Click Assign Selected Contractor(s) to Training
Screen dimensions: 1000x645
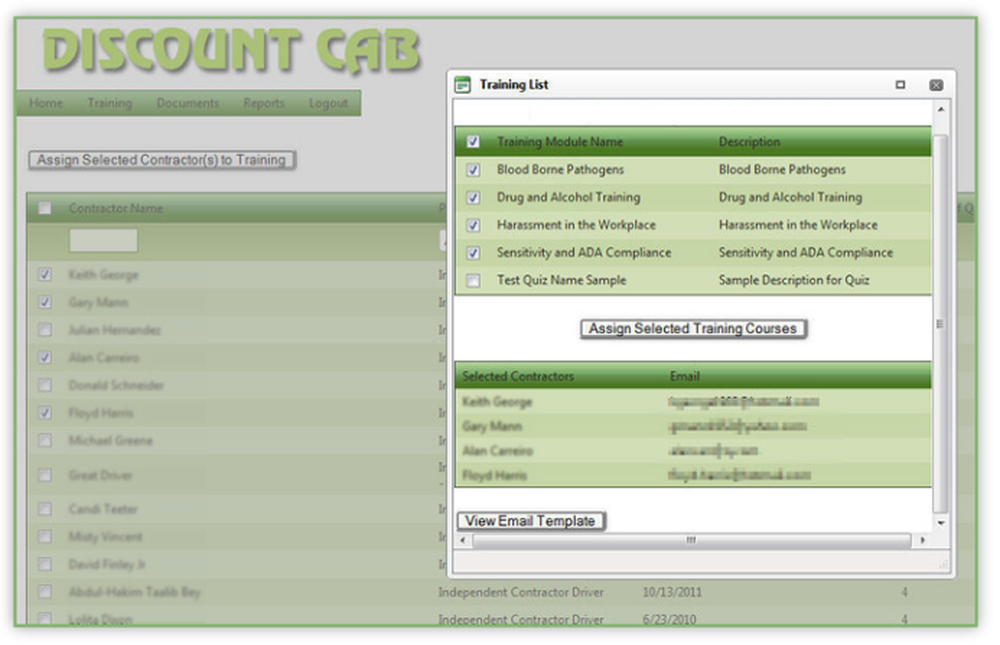[x=161, y=160]
